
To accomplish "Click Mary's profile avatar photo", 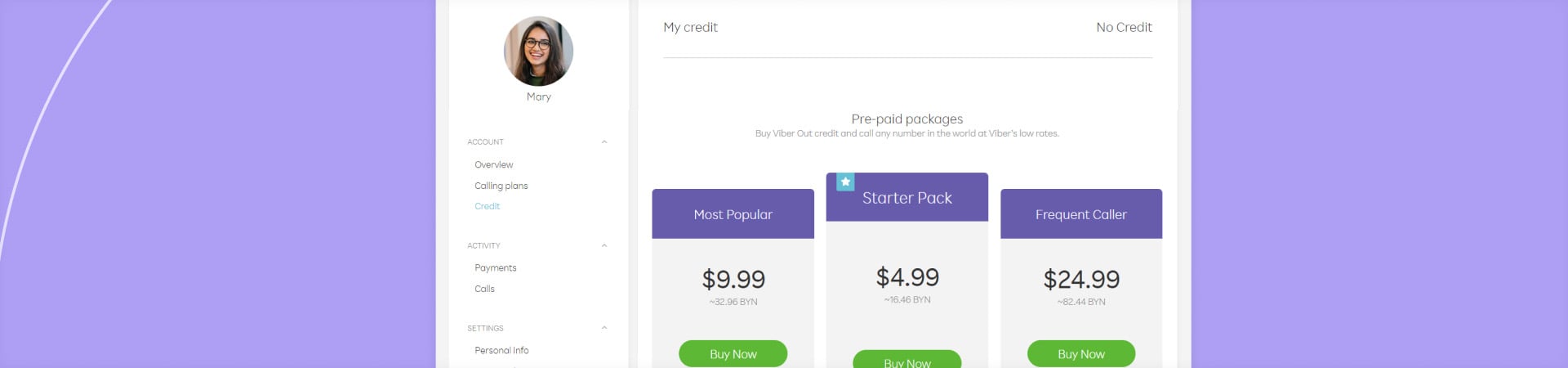I will pyautogui.click(x=538, y=51).
